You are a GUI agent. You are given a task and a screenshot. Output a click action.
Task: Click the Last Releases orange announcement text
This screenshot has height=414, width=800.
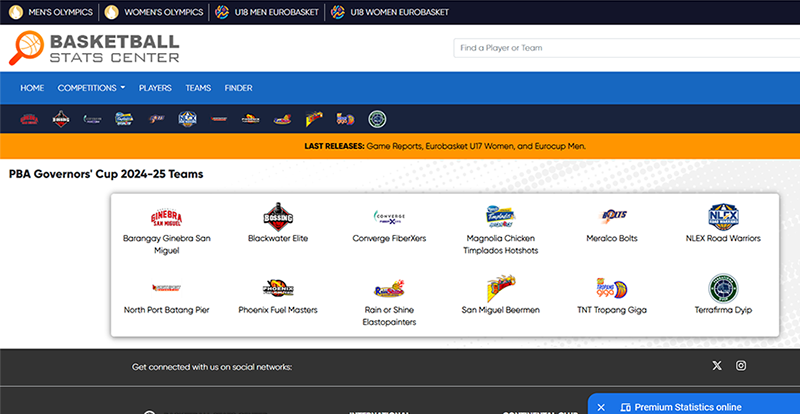click(x=445, y=146)
